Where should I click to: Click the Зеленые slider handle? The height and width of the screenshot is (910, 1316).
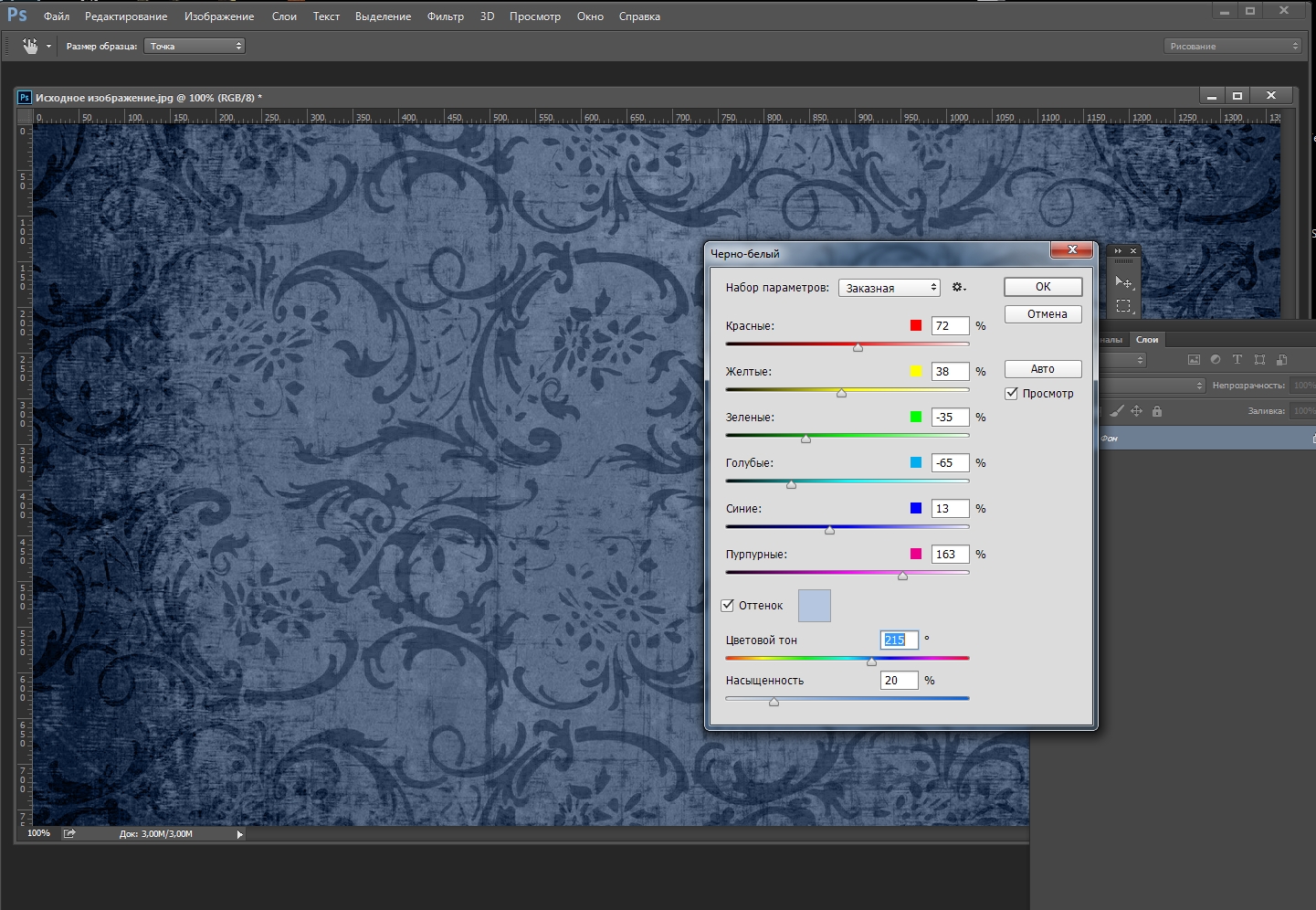[x=805, y=439]
